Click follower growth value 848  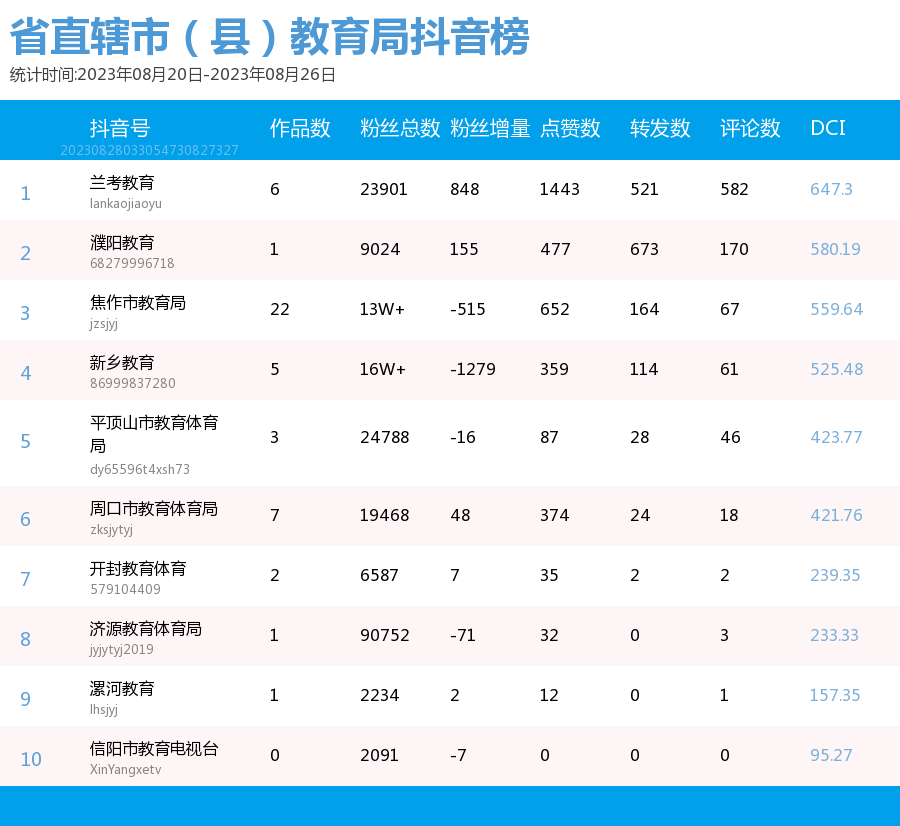[464, 189]
